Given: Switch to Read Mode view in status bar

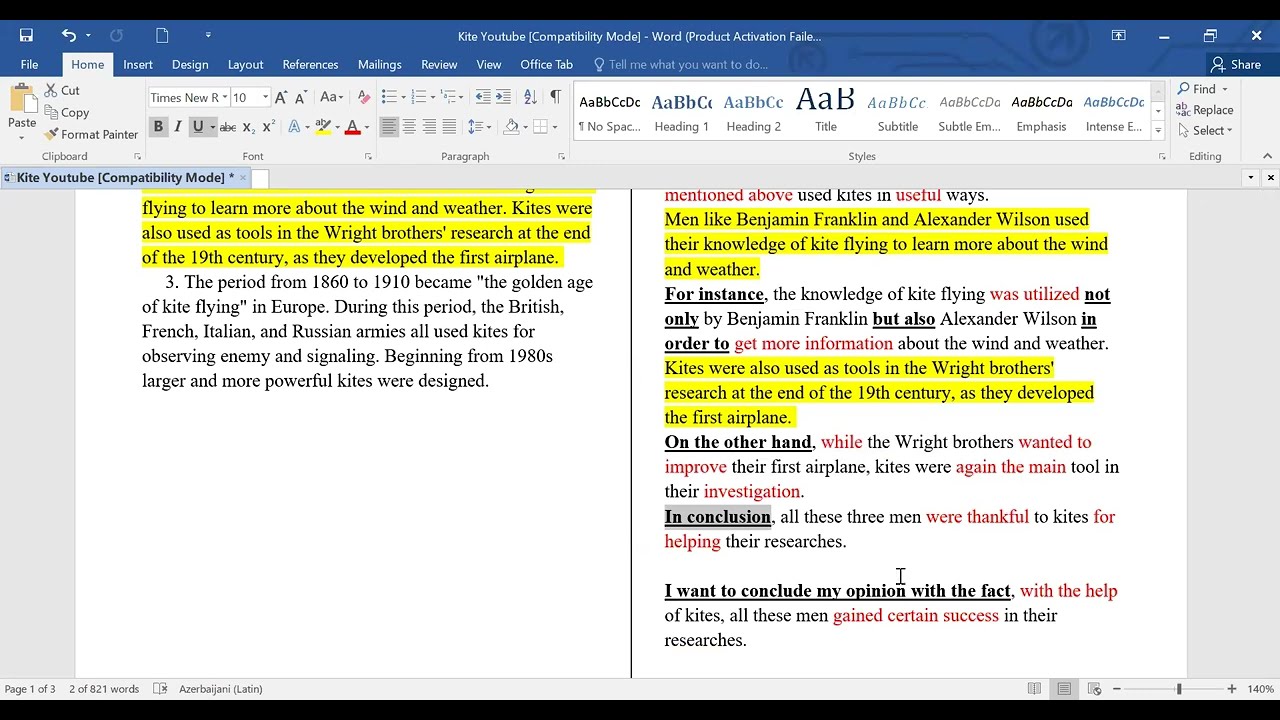Looking at the screenshot, I should point(1034,689).
